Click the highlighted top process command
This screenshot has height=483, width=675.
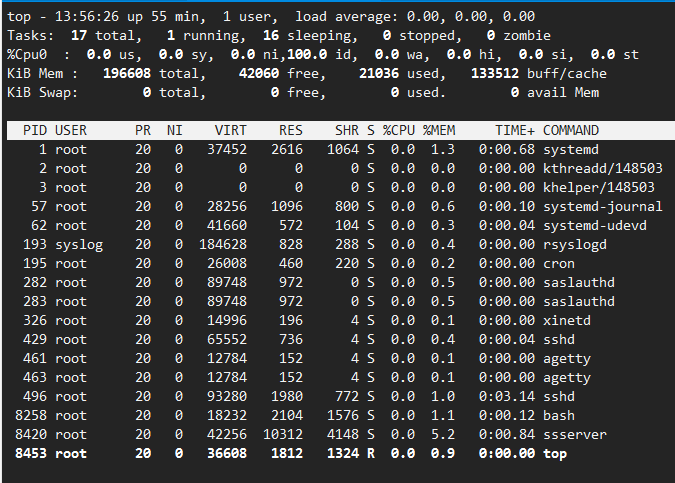click(x=554, y=452)
